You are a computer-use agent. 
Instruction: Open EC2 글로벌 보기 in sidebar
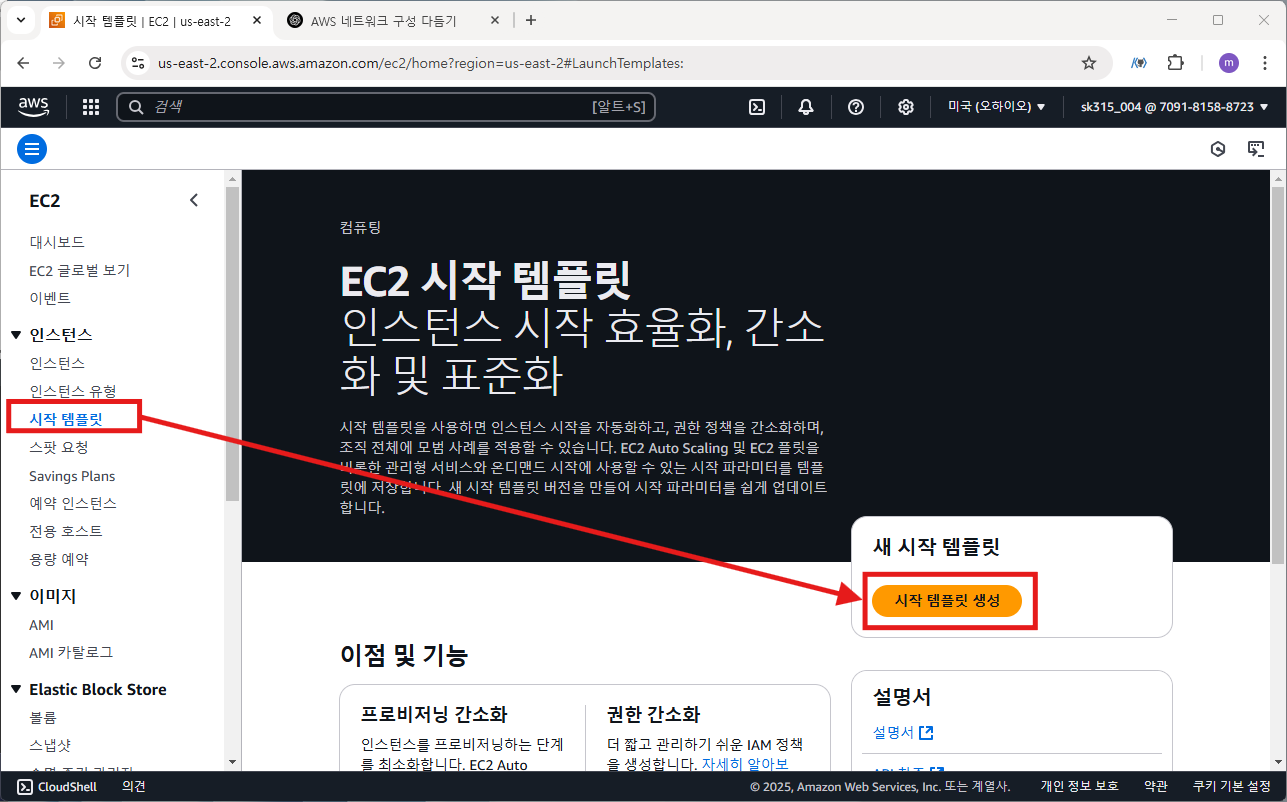coord(80,270)
